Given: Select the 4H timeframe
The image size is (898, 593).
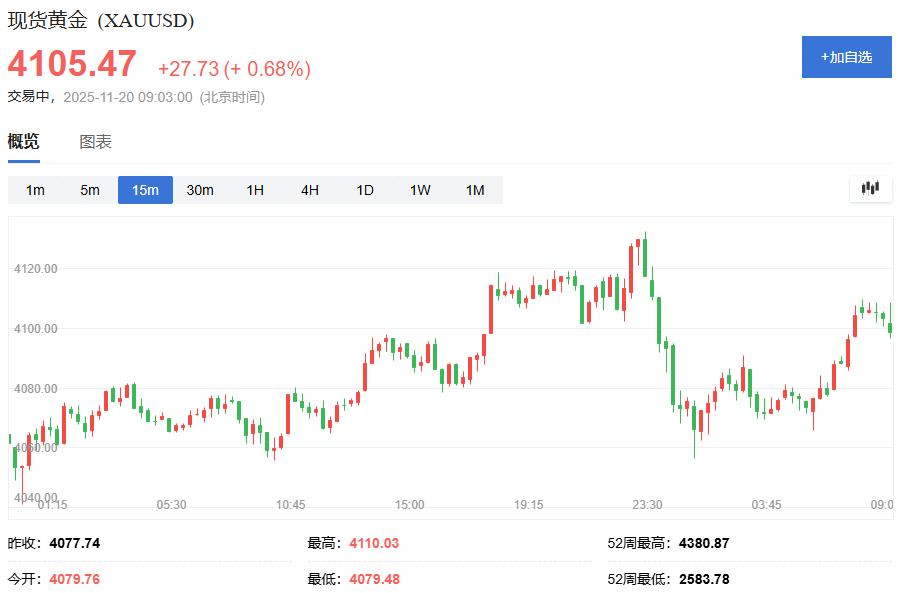Looking at the screenshot, I should coord(309,190).
